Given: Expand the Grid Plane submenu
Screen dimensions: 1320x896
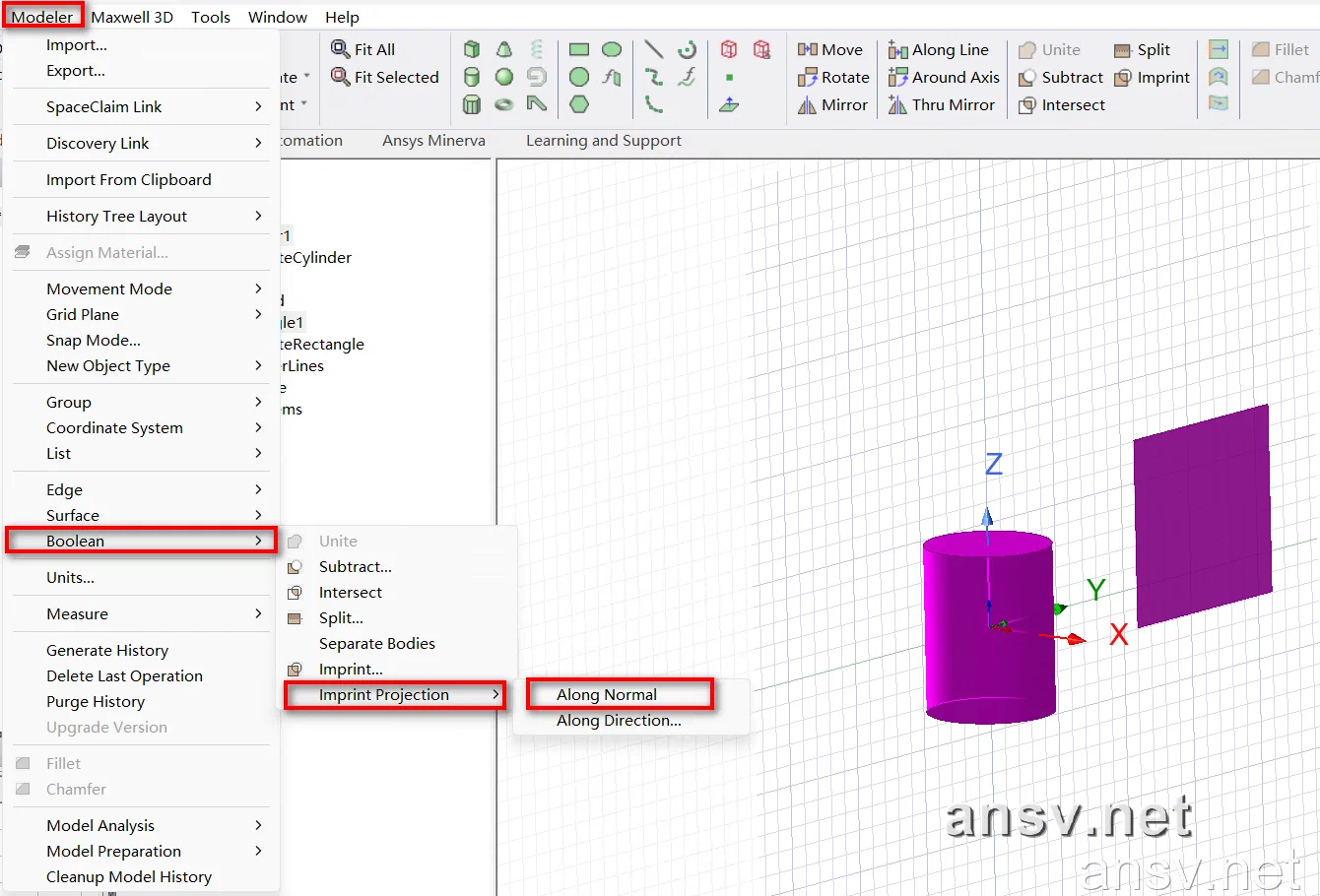Looking at the screenshot, I should (142, 314).
